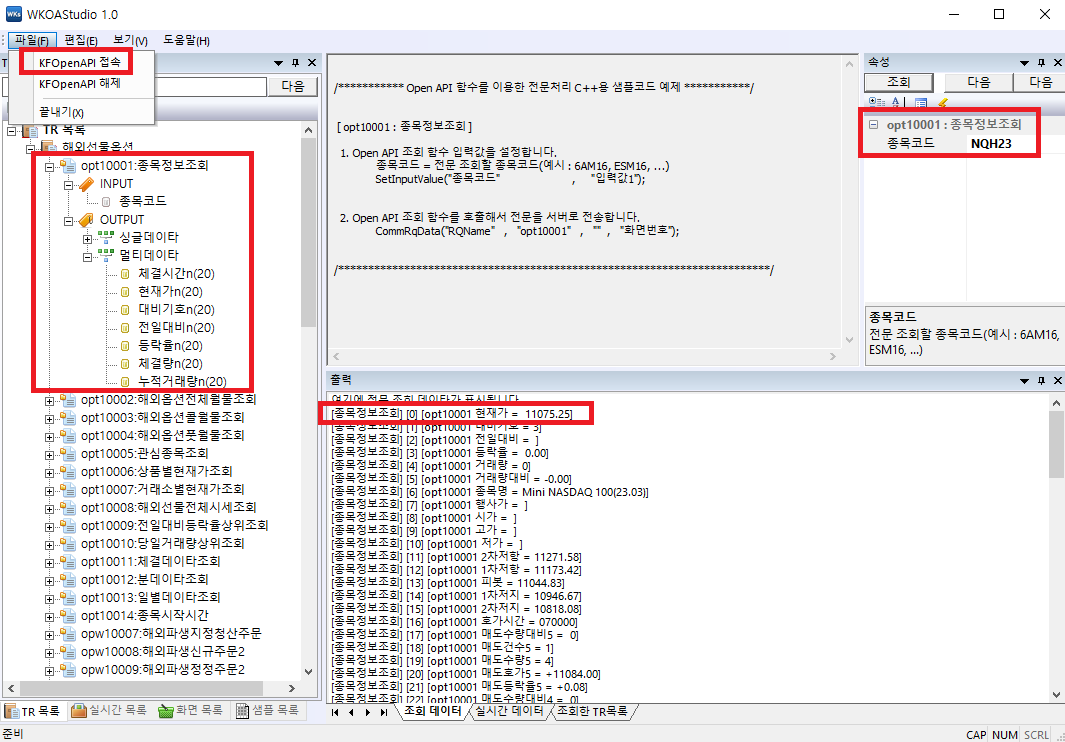Jump to last record using the navigation arrow
Image resolution: width=1065 pixels, height=742 pixels.
(384, 712)
